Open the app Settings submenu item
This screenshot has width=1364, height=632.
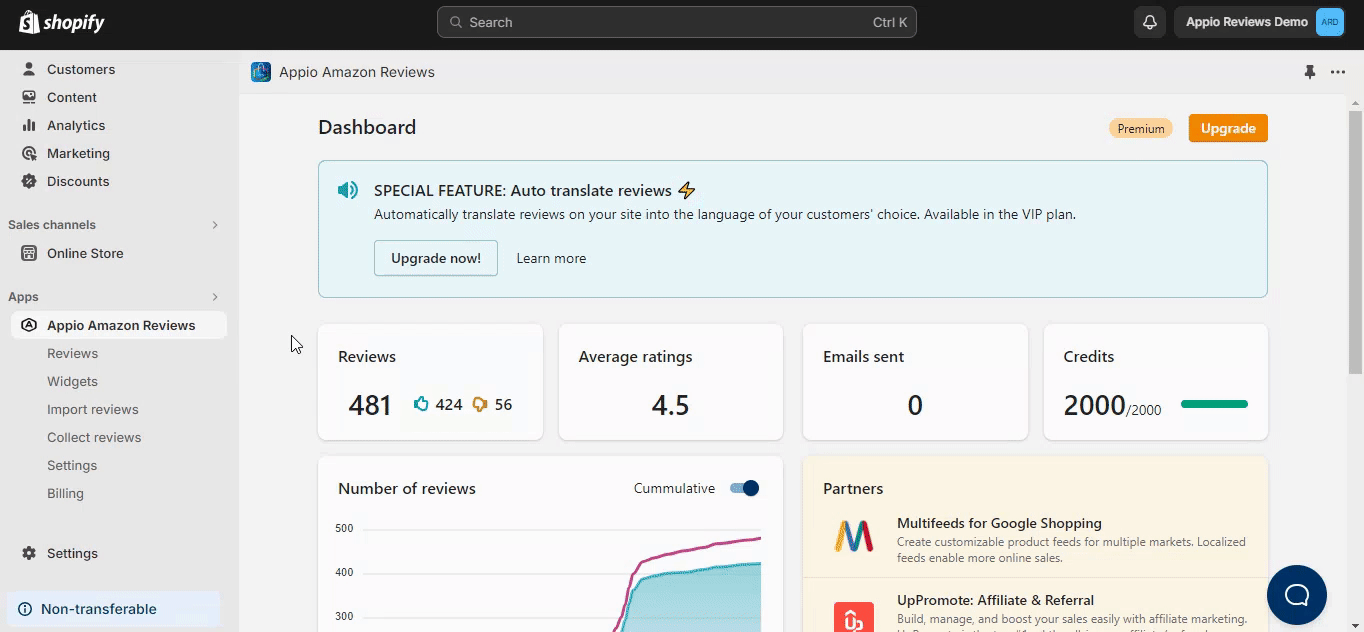(72, 465)
